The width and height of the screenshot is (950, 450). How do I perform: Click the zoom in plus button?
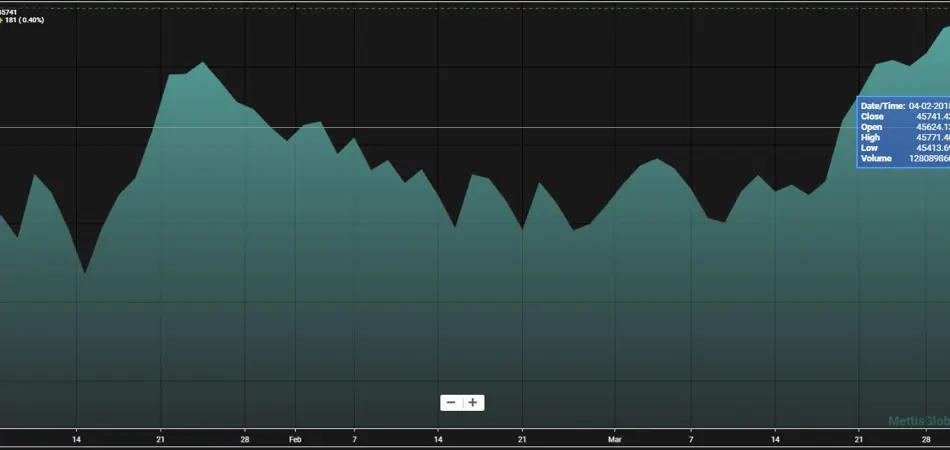pos(473,402)
